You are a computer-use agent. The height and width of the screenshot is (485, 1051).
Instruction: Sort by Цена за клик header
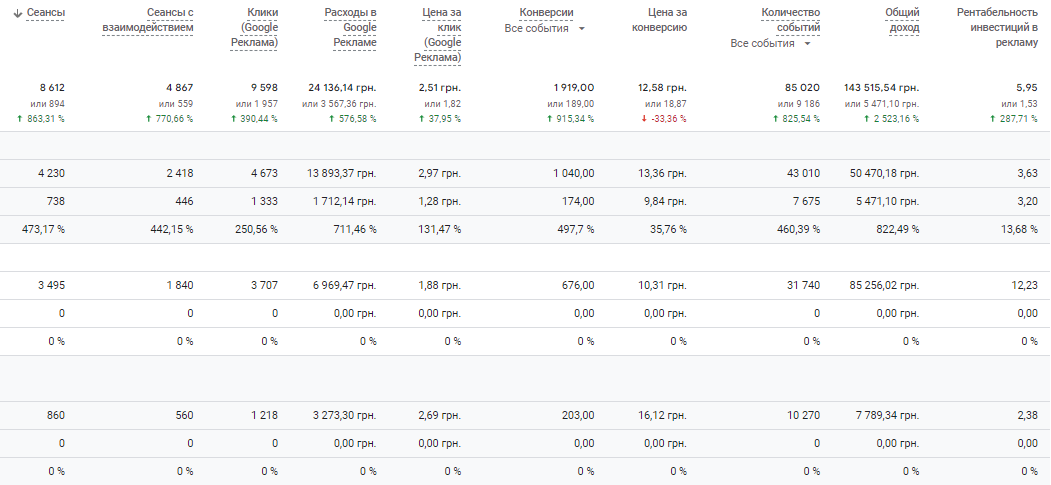click(438, 36)
